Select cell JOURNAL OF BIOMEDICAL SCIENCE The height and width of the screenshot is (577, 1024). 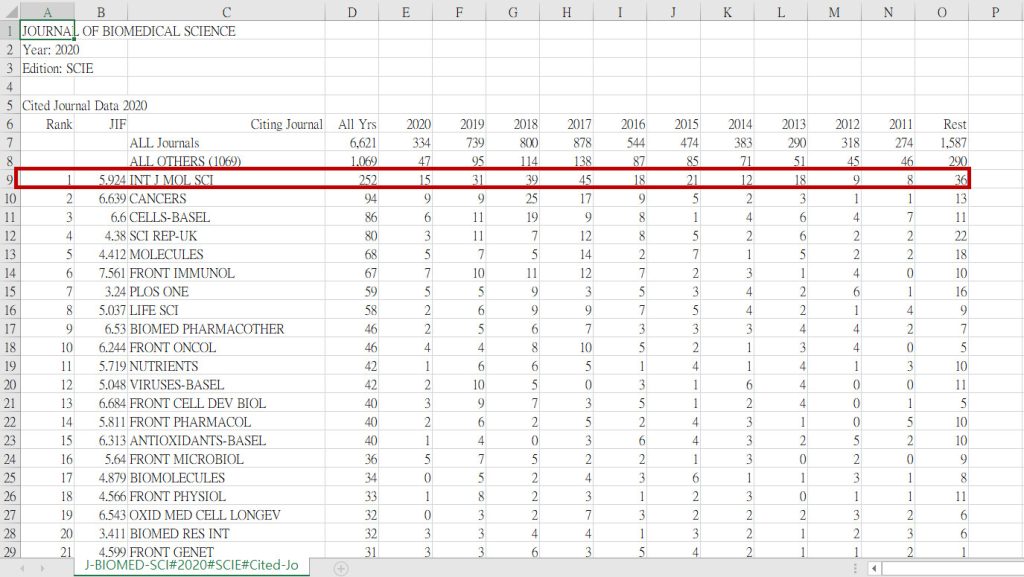click(47, 31)
